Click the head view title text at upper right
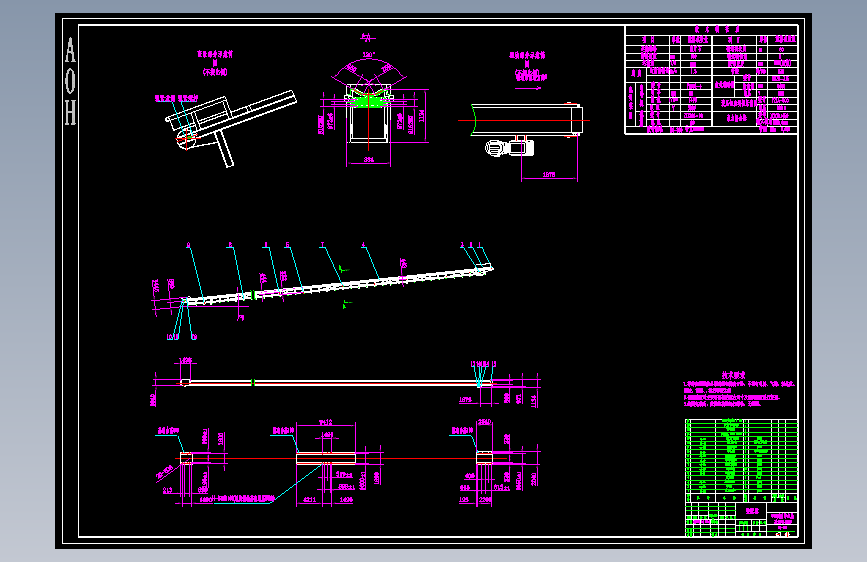Viewport: 867px width, 562px height. click(527, 66)
